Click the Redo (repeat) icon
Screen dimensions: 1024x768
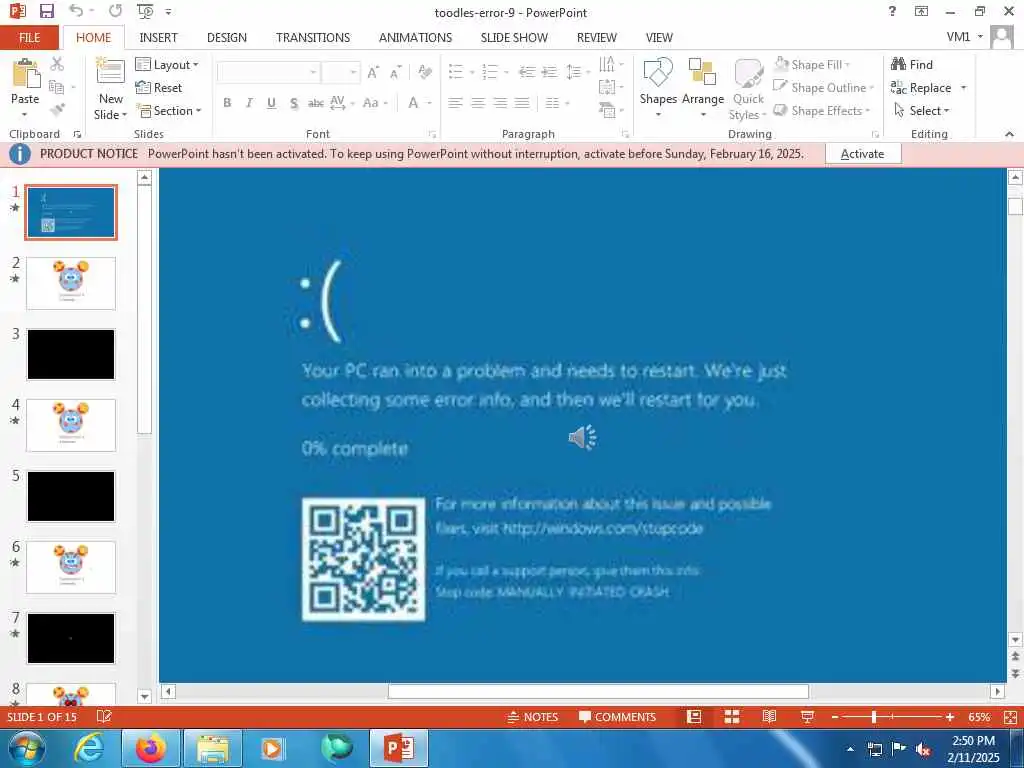tap(116, 11)
